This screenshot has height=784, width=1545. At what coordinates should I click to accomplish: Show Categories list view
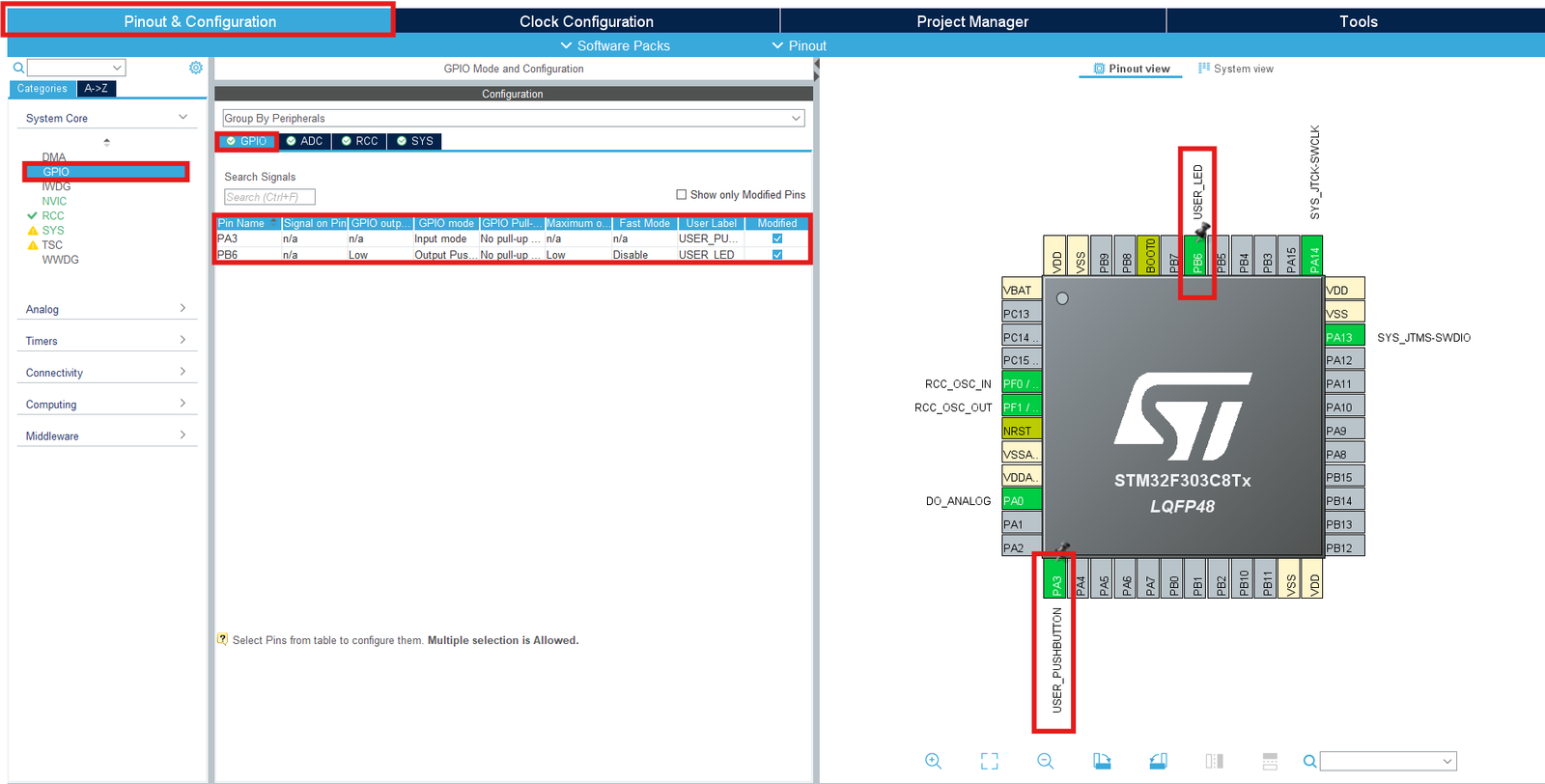coord(42,88)
